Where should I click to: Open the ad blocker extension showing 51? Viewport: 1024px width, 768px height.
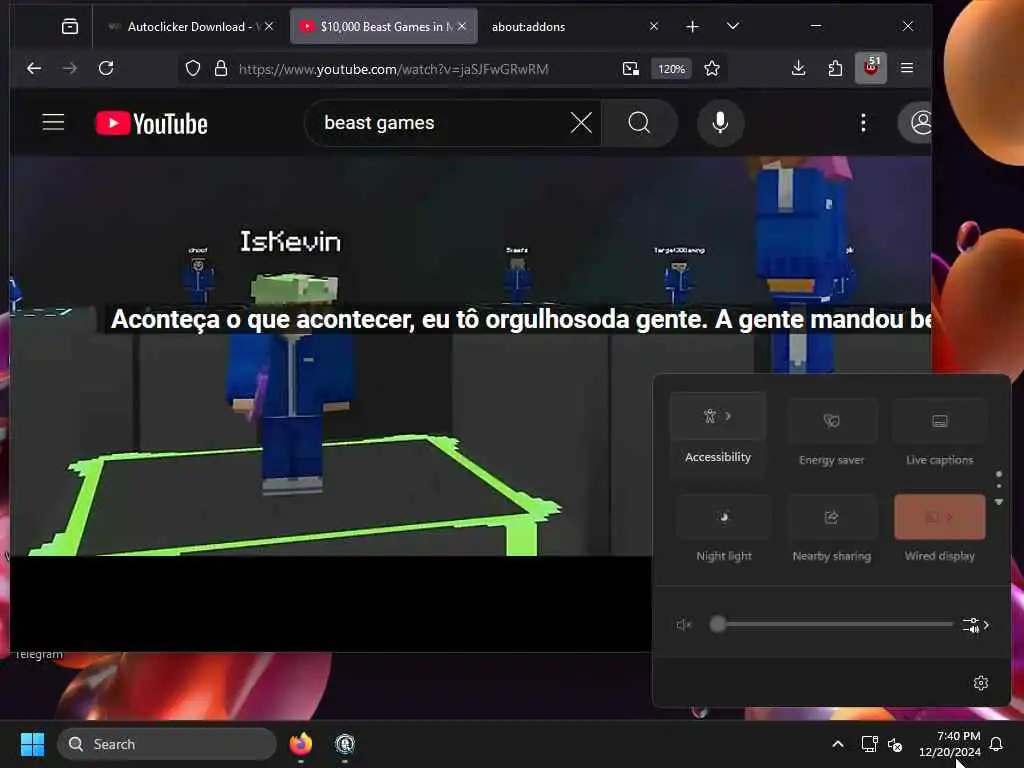click(x=871, y=68)
